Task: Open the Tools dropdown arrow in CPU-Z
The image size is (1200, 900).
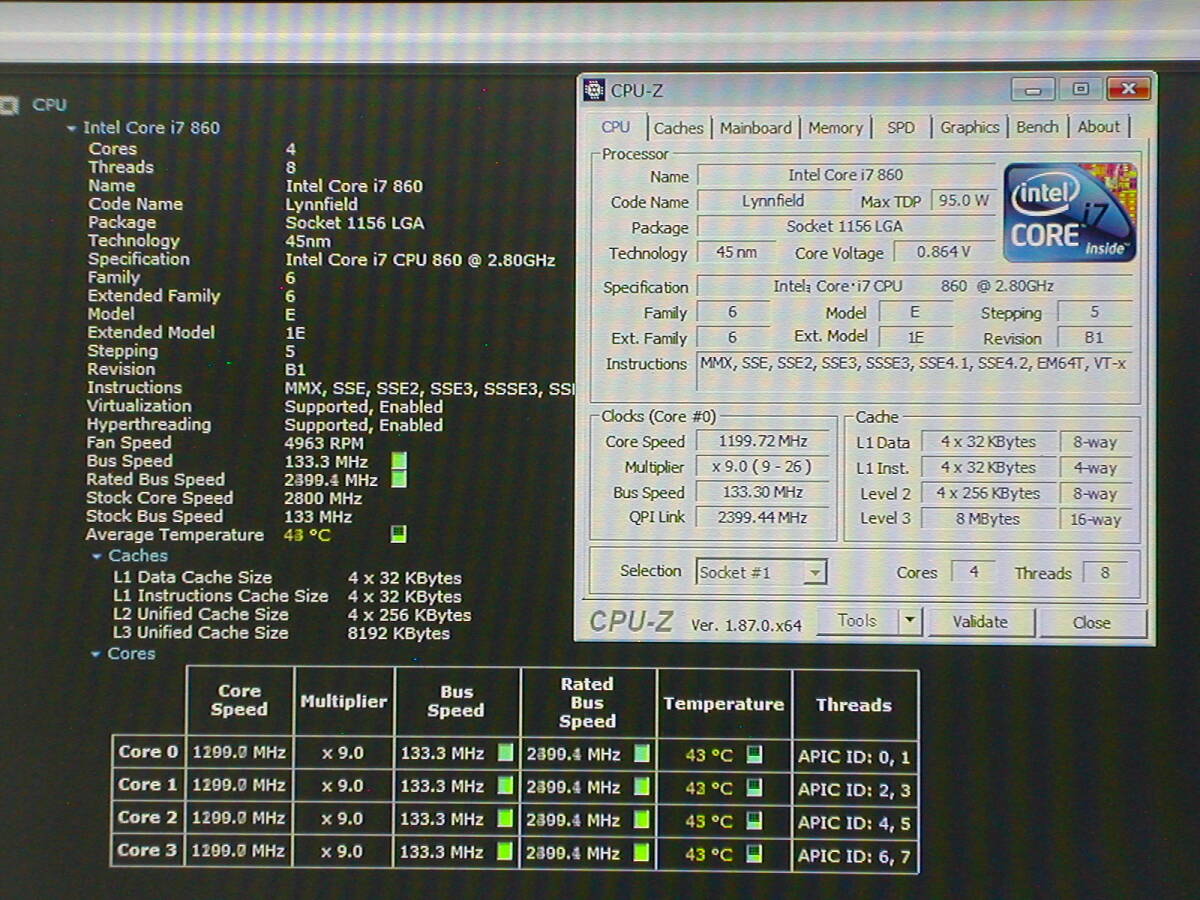Action: coord(909,621)
